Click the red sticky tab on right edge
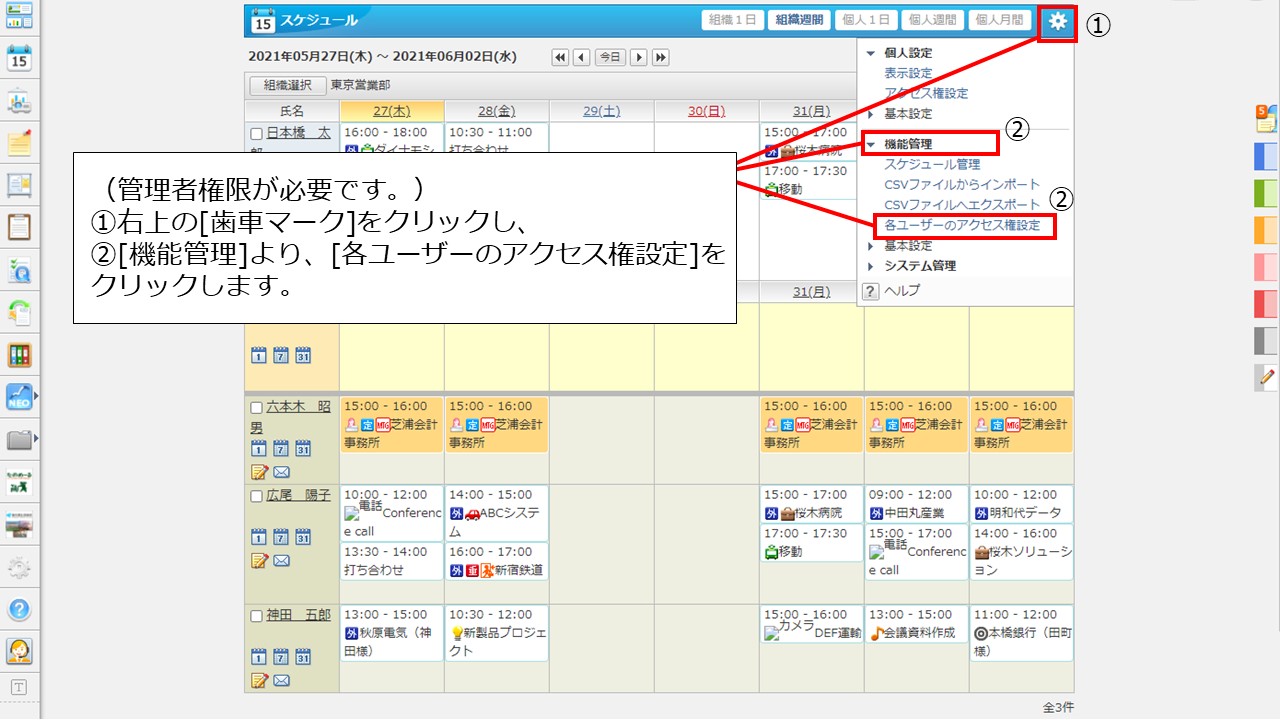This screenshot has height=720, width=1280. pos(1265,304)
